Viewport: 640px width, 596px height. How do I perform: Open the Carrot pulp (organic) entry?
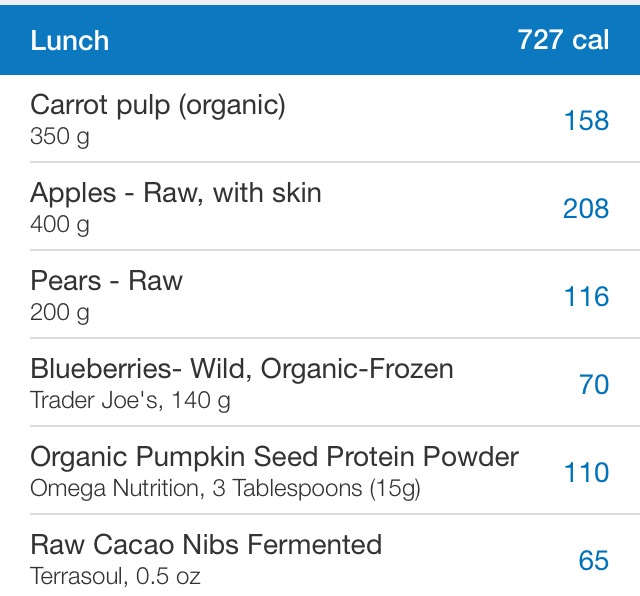pyautogui.click(x=320, y=118)
